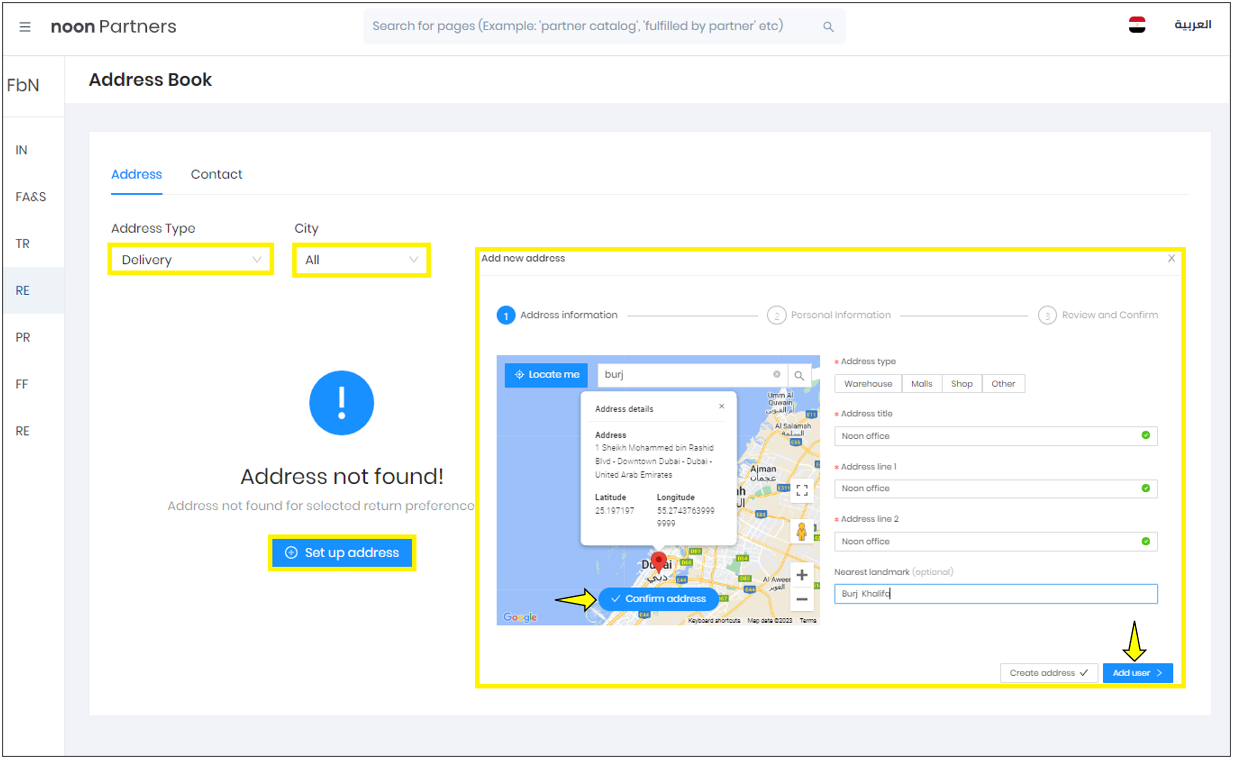Viewport: 1235px width, 759px height.
Task: Click the Egypt flag country icon
Action: [x=1137, y=25]
